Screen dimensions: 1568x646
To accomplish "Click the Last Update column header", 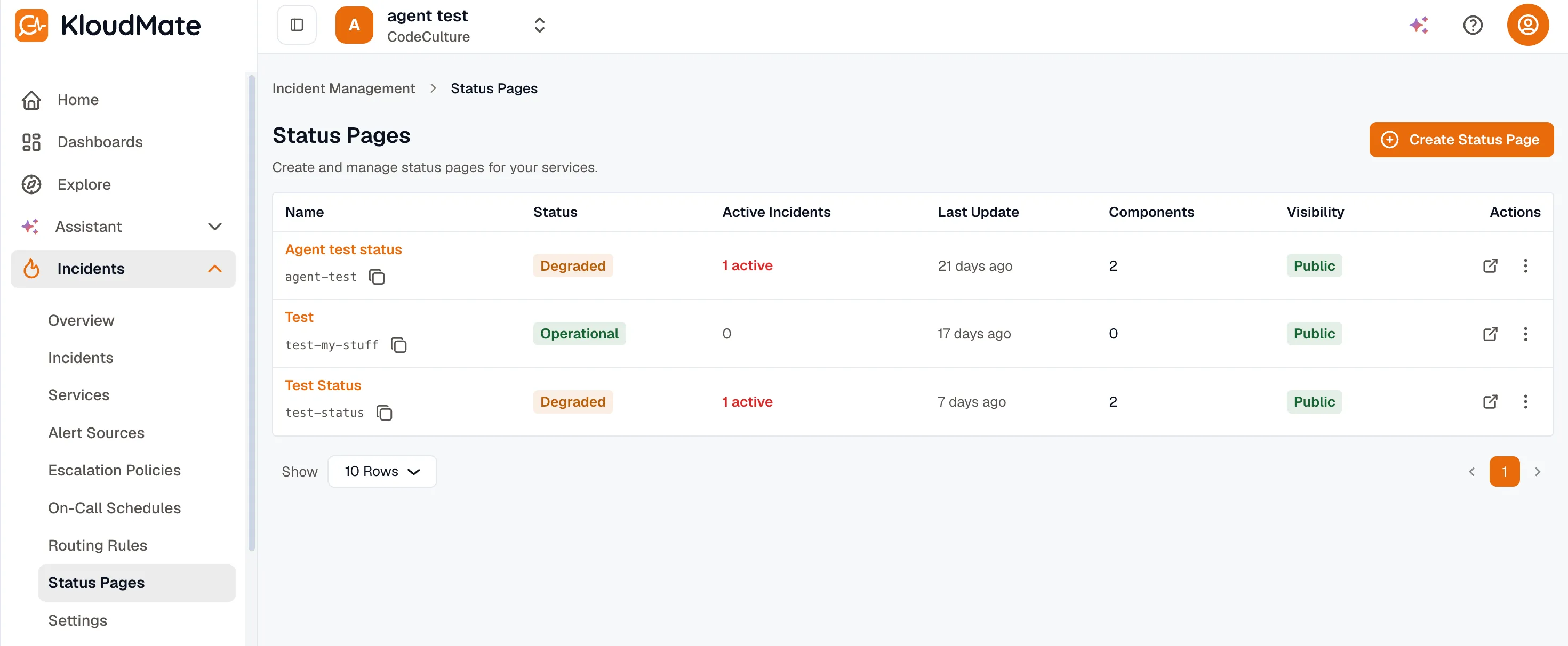I will coord(978,212).
